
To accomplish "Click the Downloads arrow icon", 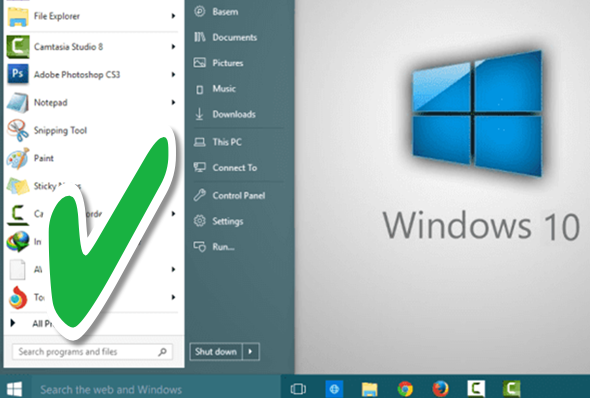I will click(199, 114).
